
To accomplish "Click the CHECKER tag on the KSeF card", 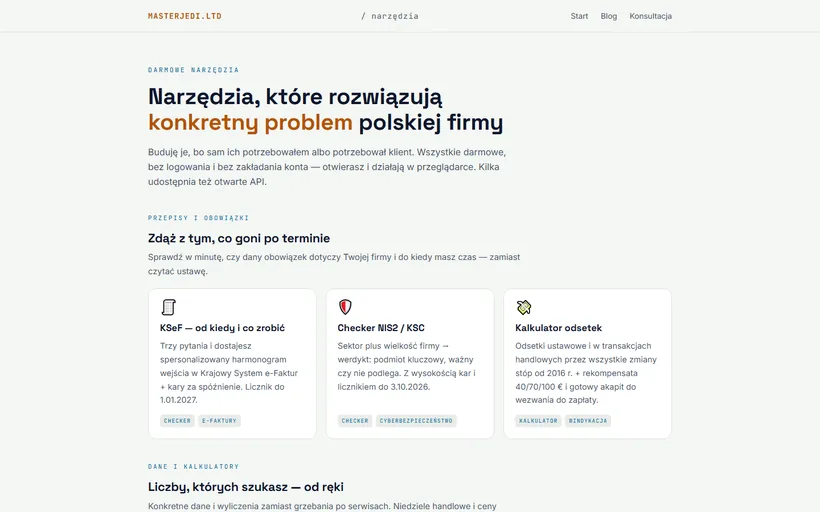I will [177, 420].
